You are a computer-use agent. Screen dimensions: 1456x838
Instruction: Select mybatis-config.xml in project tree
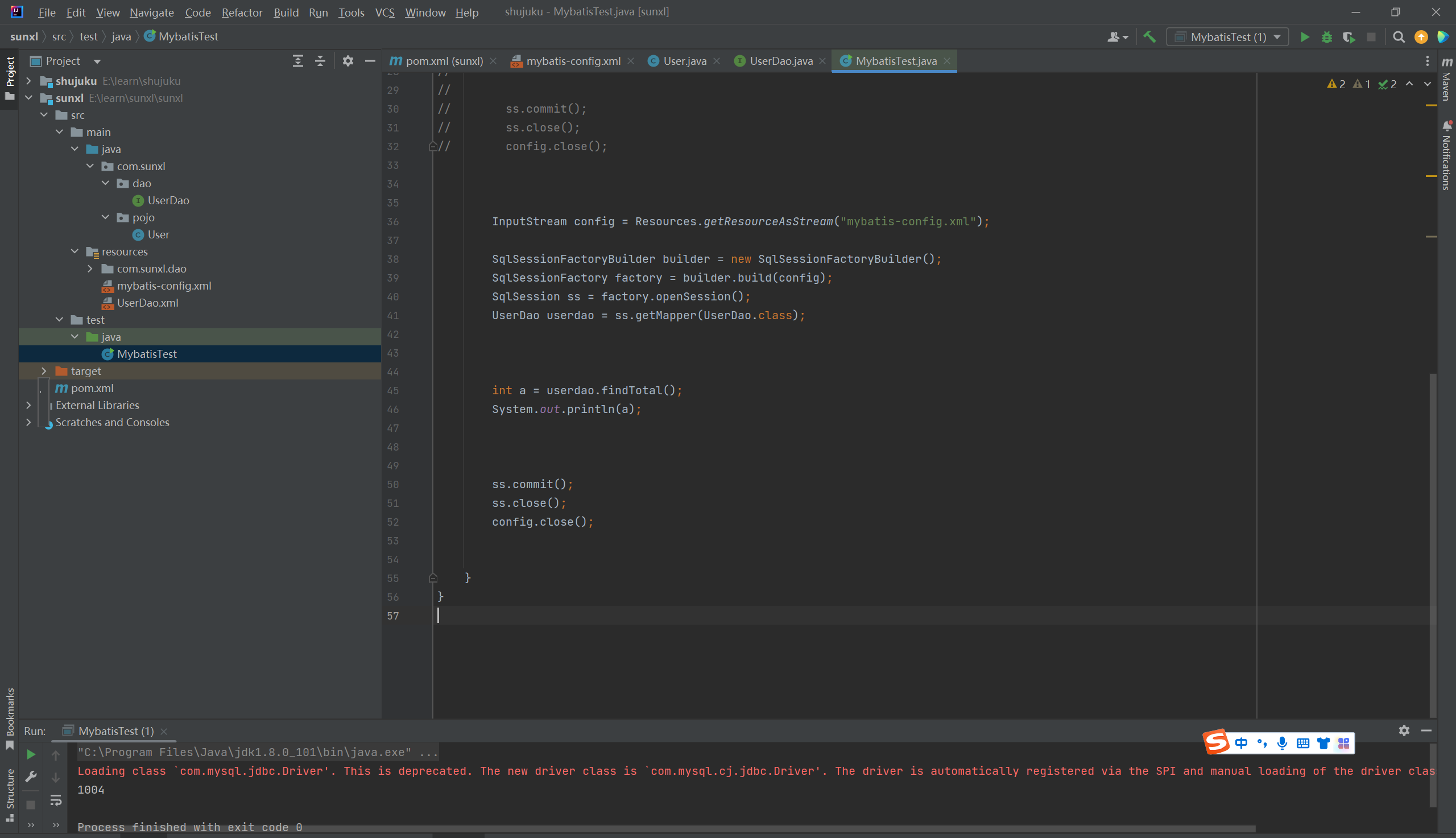click(163, 286)
